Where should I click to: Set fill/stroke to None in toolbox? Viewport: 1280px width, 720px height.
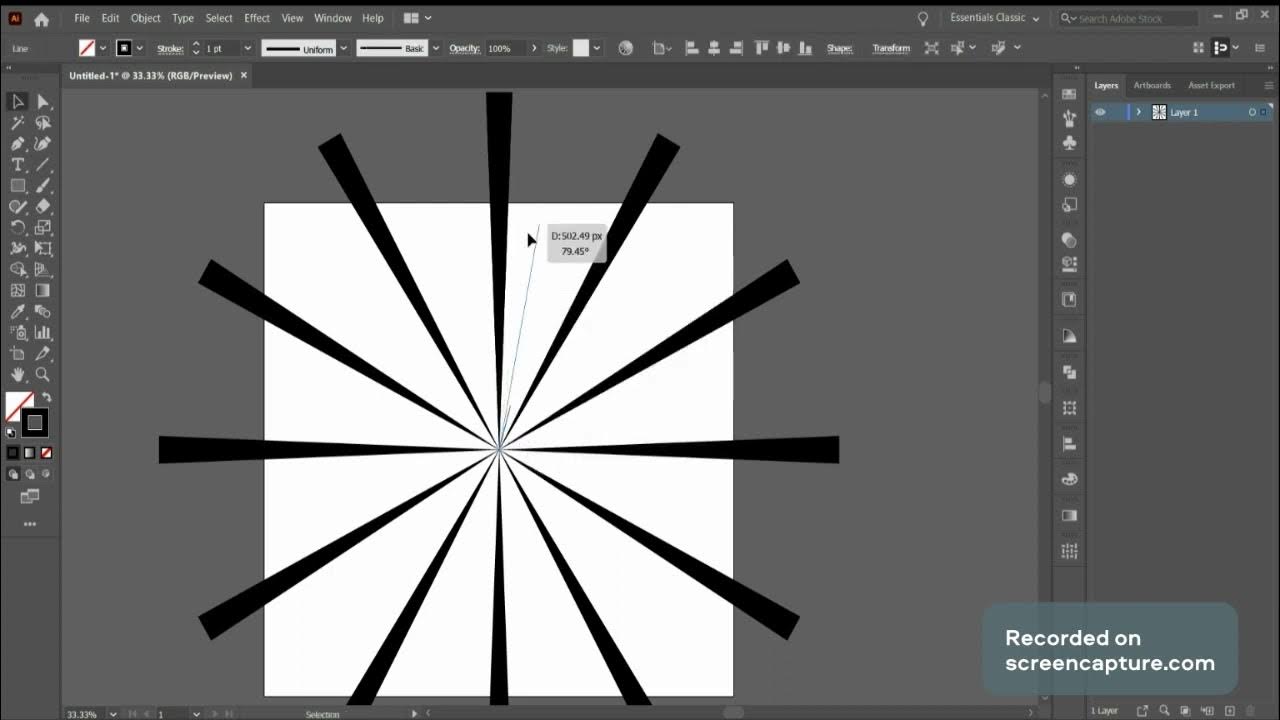click(x=44, y=453)
